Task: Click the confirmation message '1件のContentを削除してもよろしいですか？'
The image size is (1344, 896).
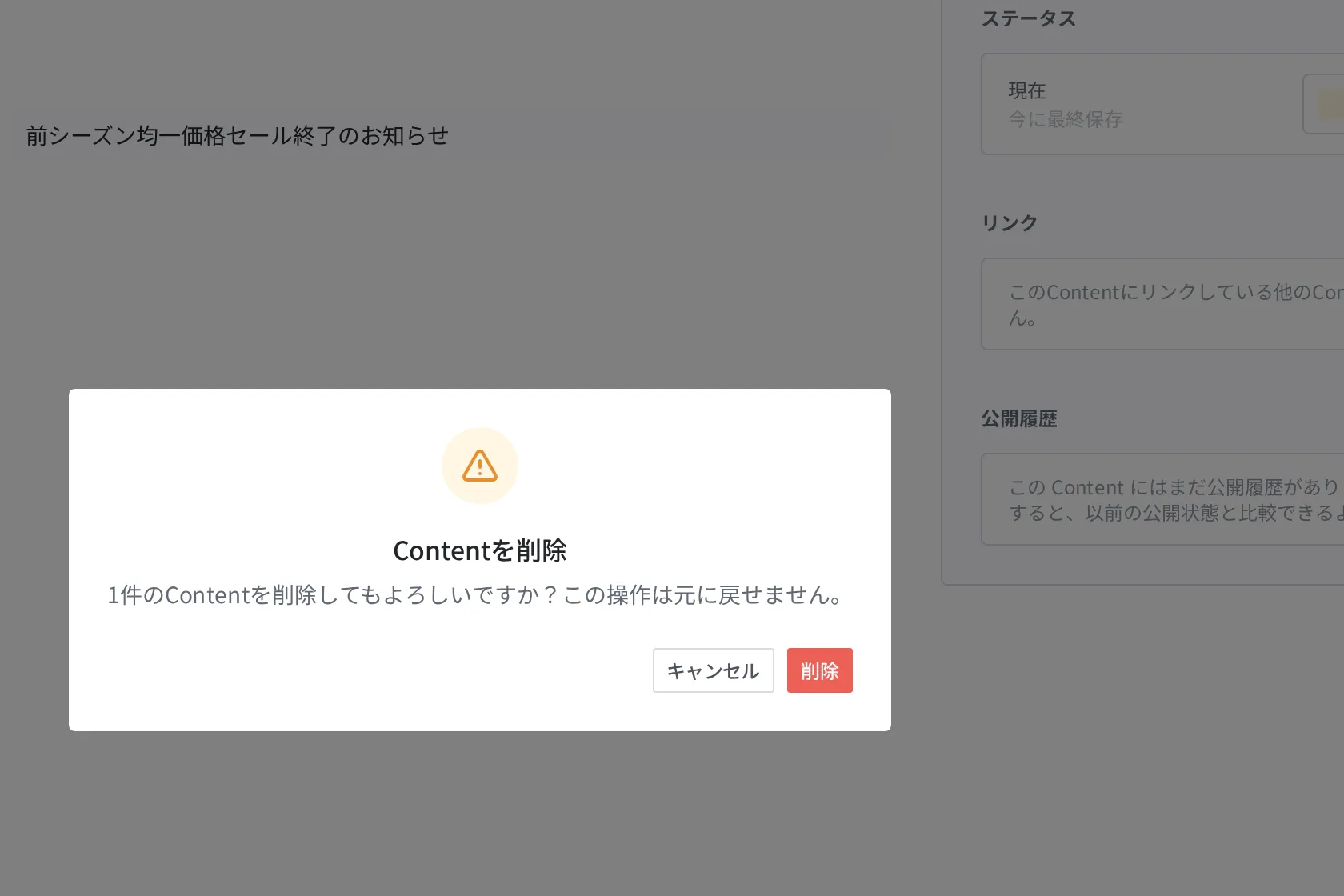Action: [x=334, y=595]
